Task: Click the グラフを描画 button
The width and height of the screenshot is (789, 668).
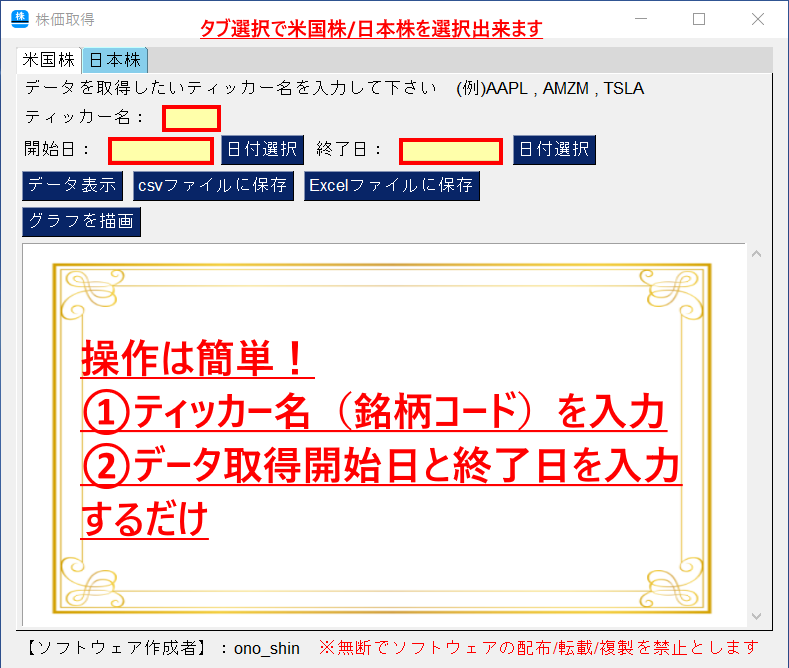Action: pyautogui.click(x=82, y=221)
